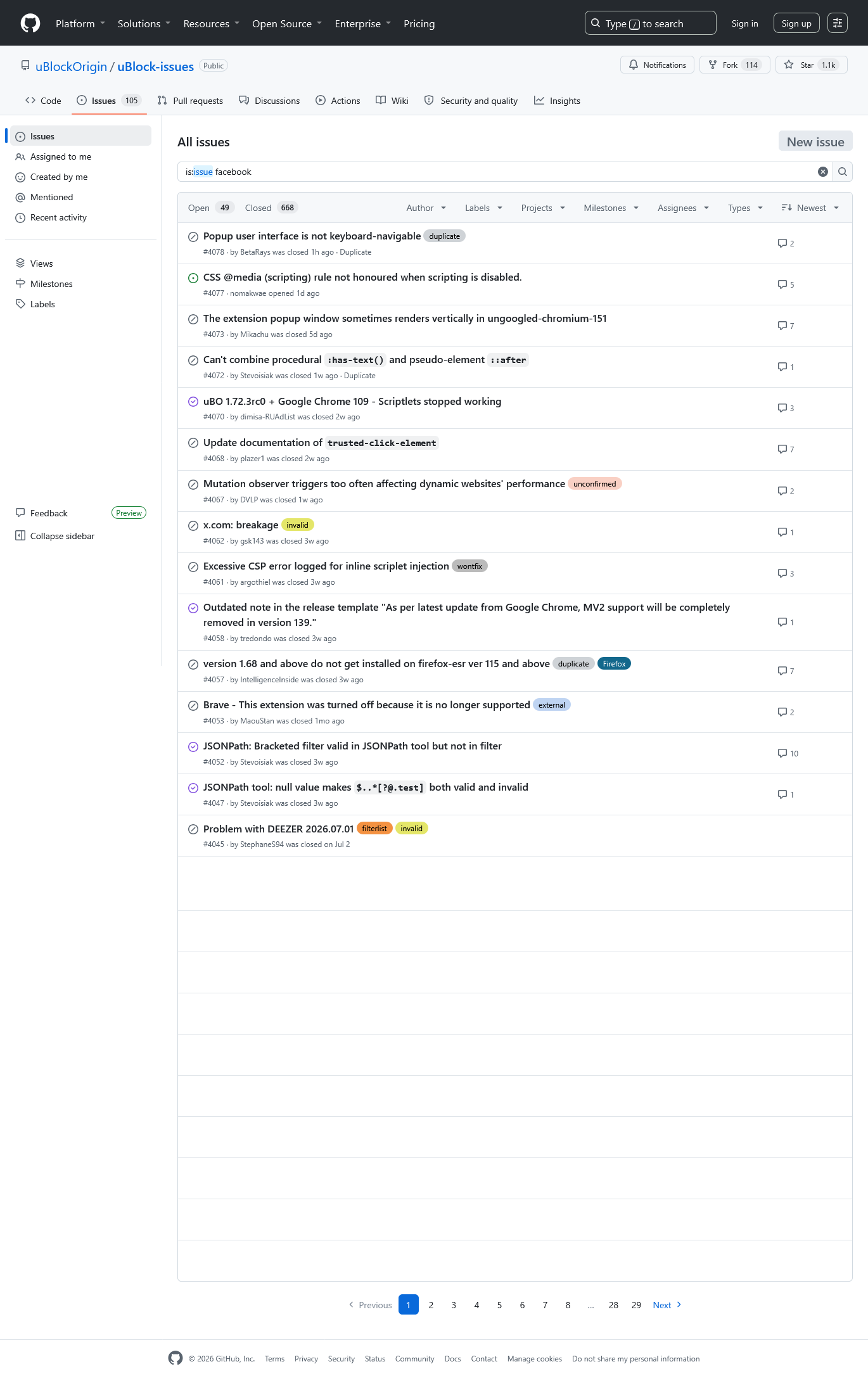Viewport: 868px width, 1376px height.
Task: Click the search magnifier button
Action: pyautogui.click(x=843, y=172)
